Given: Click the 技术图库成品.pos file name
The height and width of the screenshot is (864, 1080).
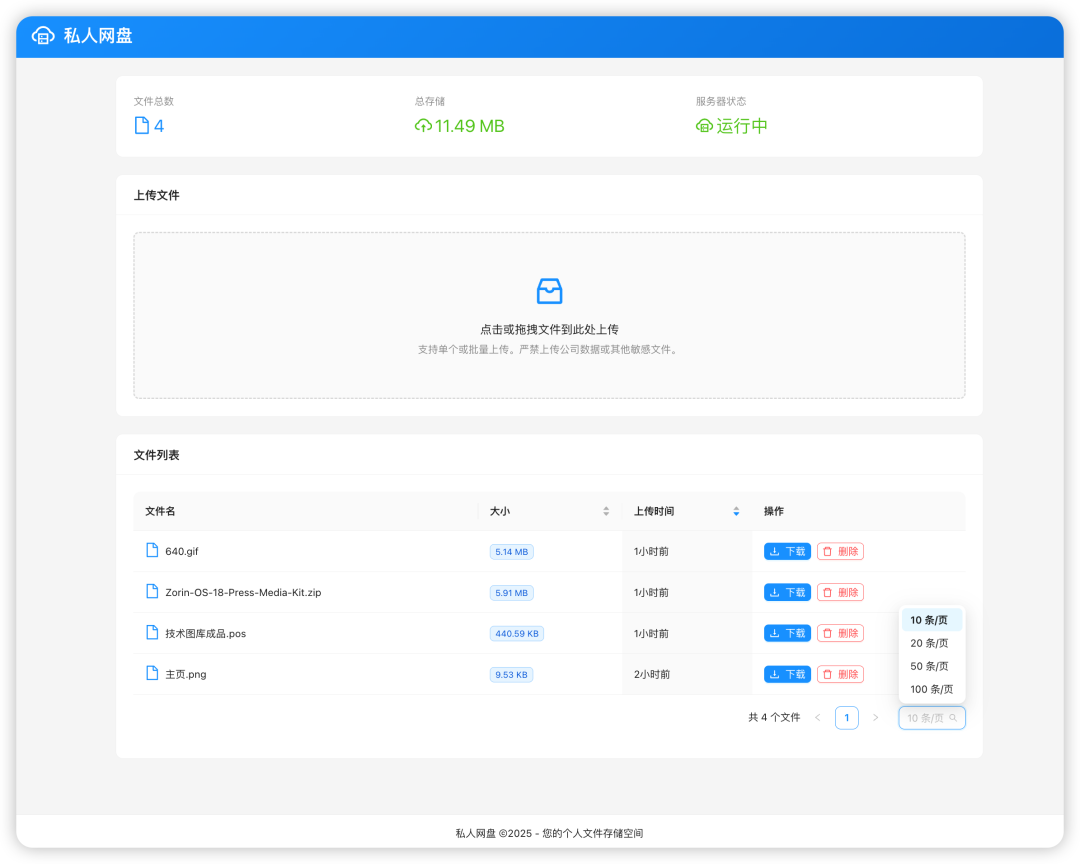Looking at the screenshot, I should (205, 633).
